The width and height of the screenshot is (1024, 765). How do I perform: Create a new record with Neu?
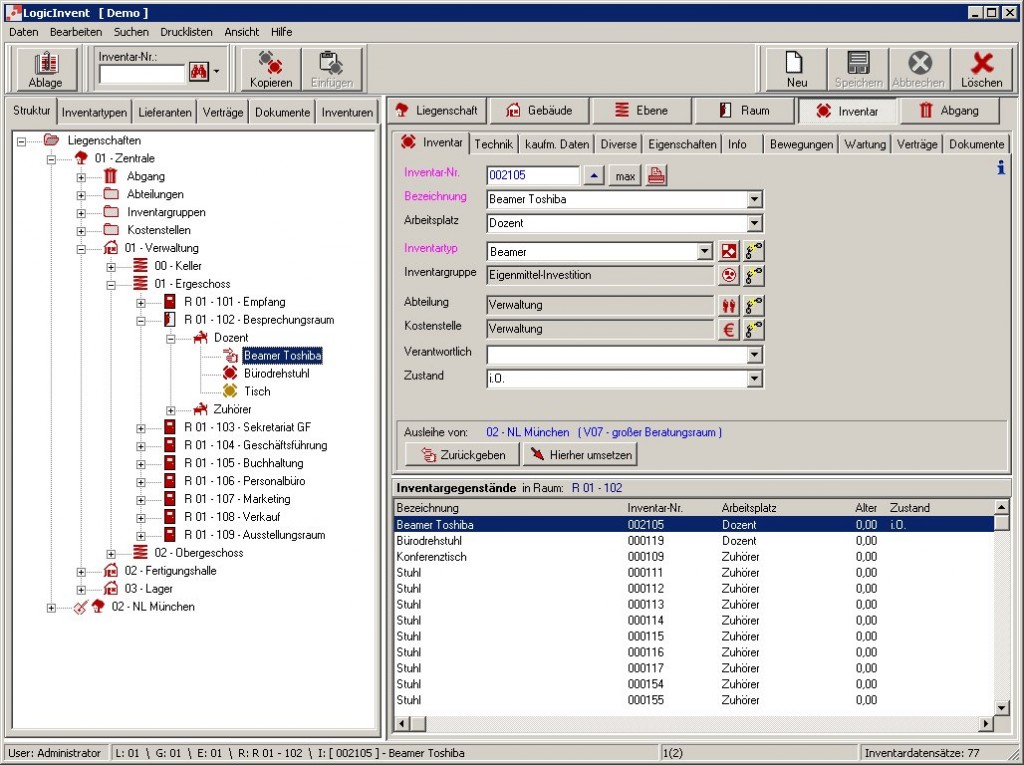797,69
